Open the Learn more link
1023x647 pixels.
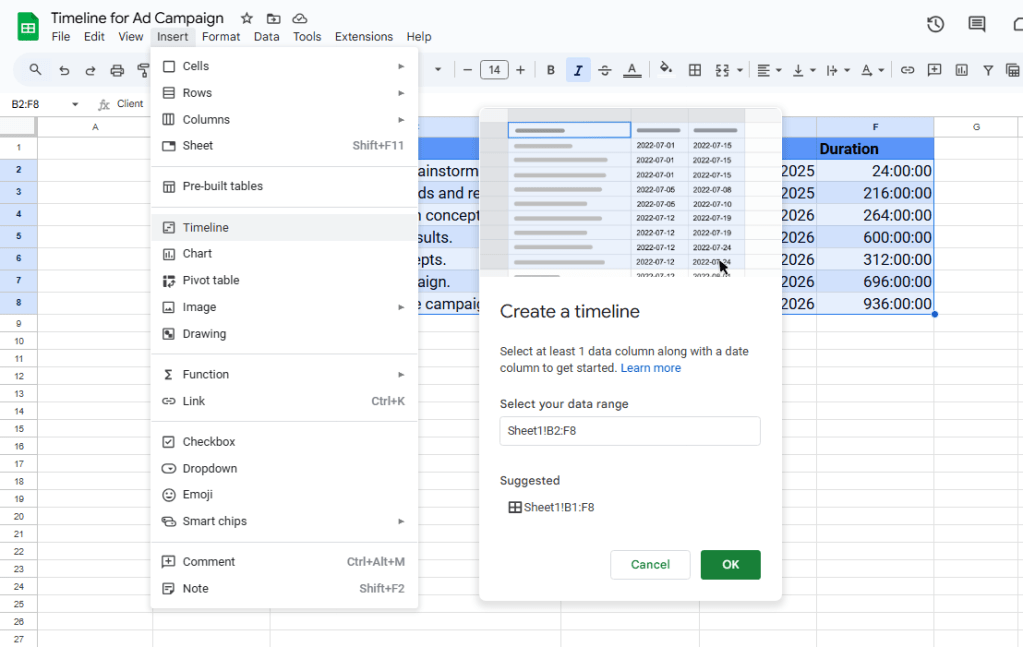650,368
